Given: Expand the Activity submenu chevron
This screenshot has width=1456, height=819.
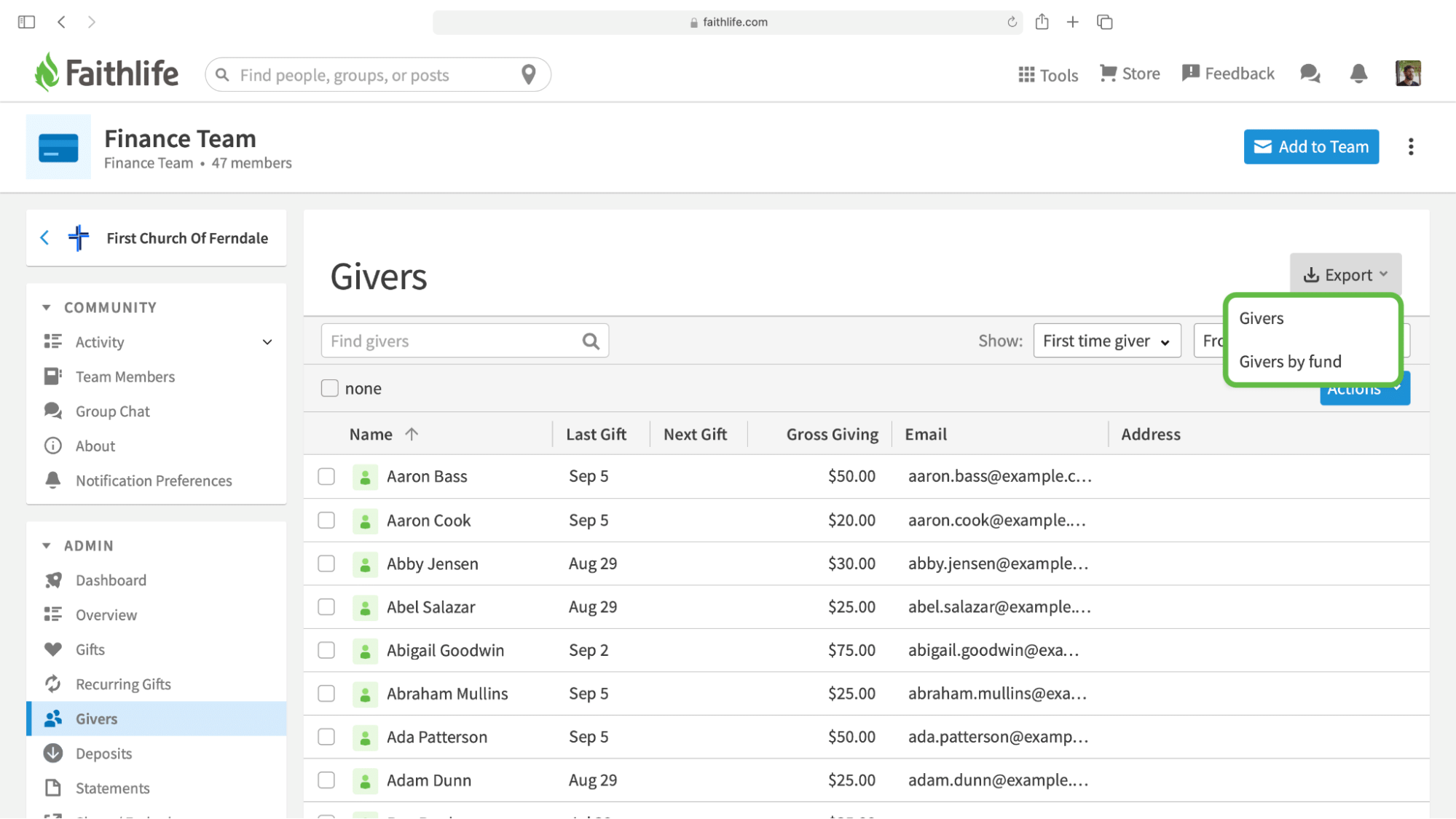Looking at the screenshot, I should 267,342.
